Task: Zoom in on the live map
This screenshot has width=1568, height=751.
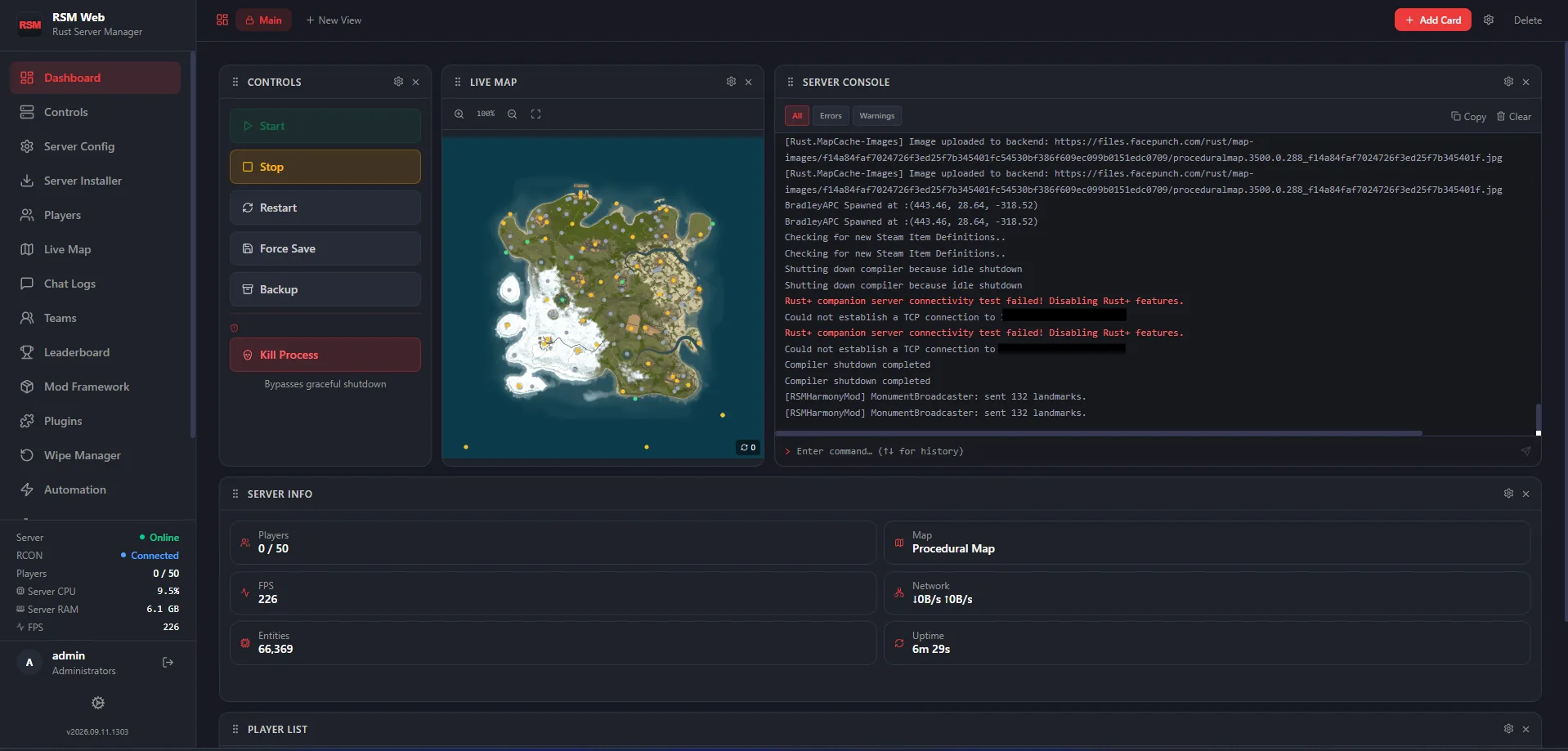Action: coord(459,114)
